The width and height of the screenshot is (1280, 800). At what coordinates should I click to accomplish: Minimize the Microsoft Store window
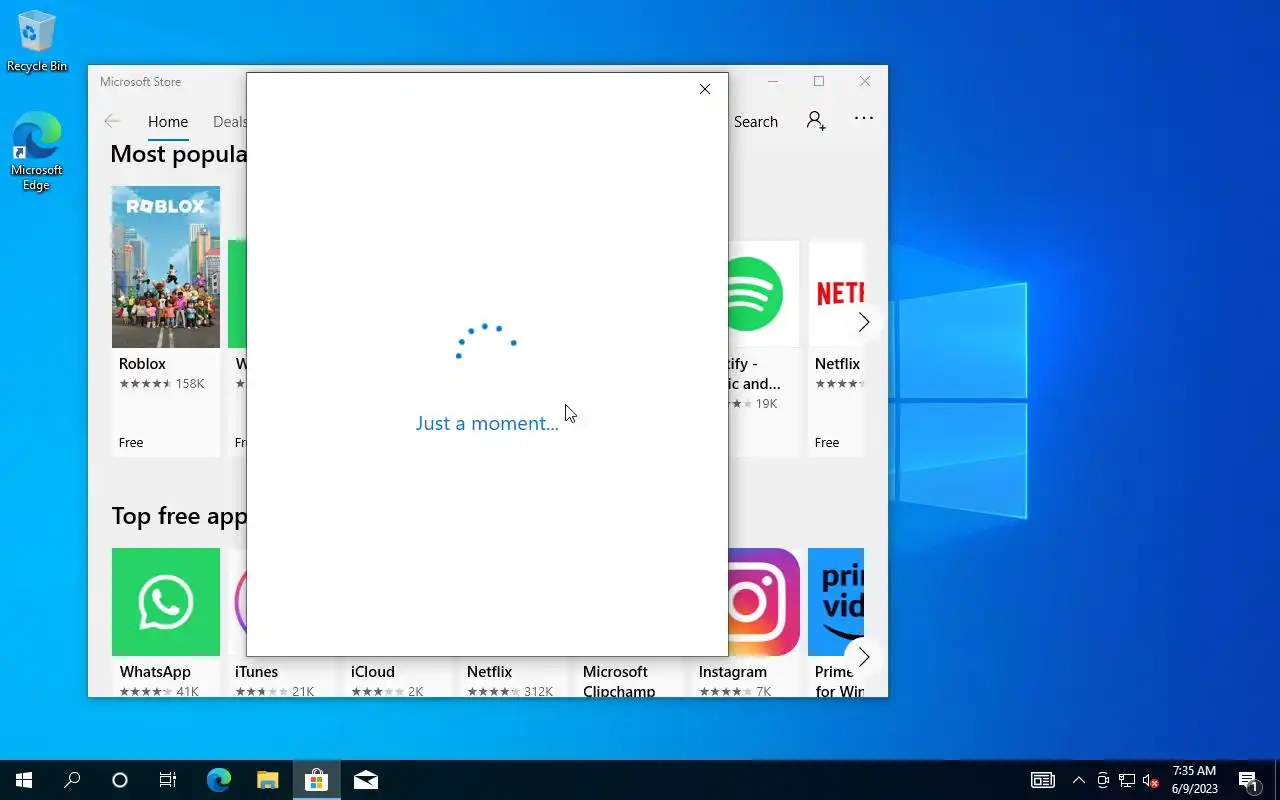click(773, 81)
